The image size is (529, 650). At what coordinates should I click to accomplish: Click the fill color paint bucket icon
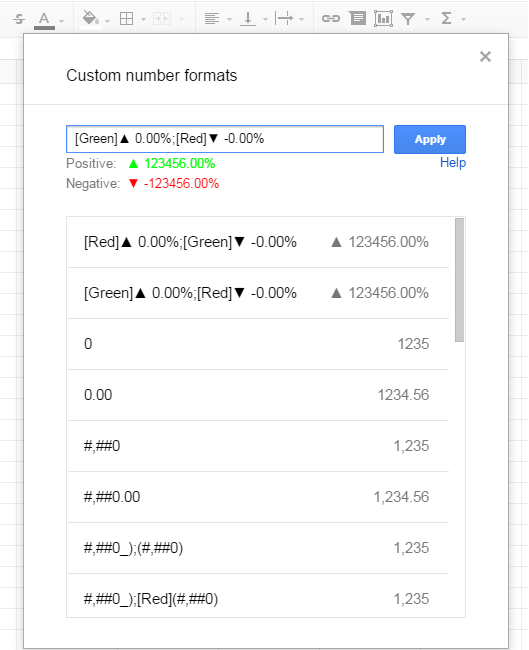click(x=91, y=19)
